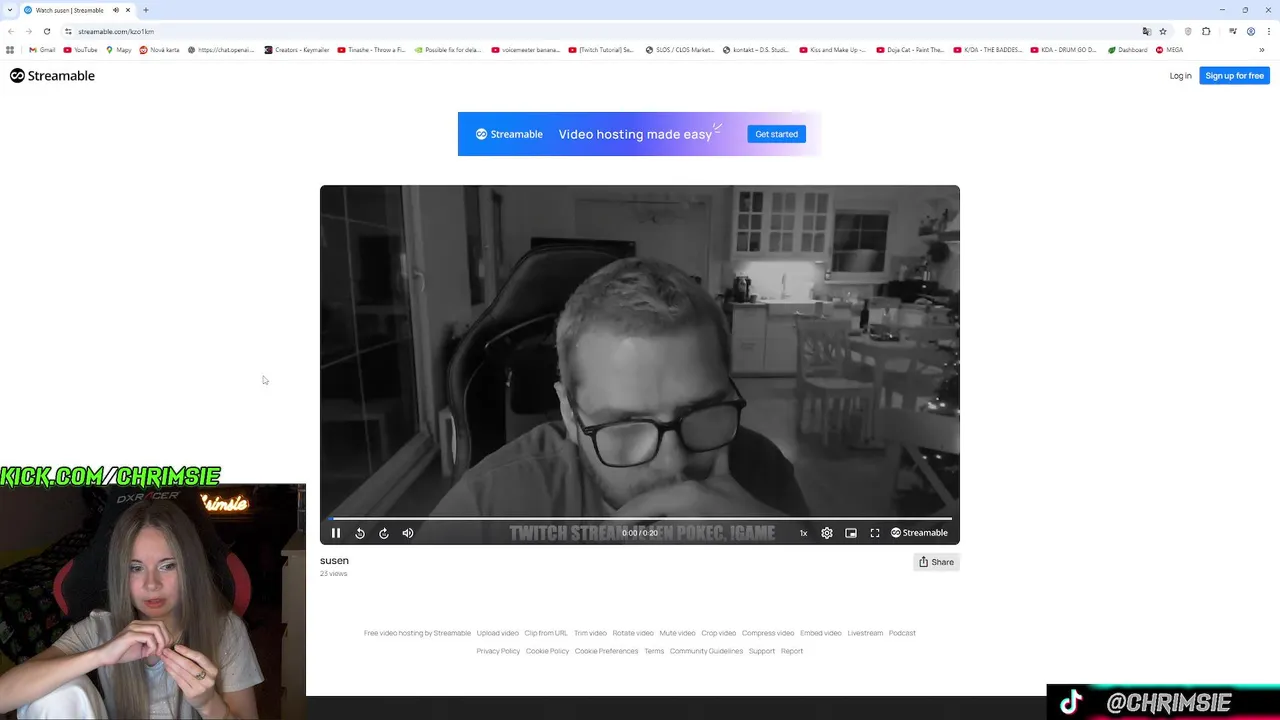Mute the video player volume

(408, 533)
